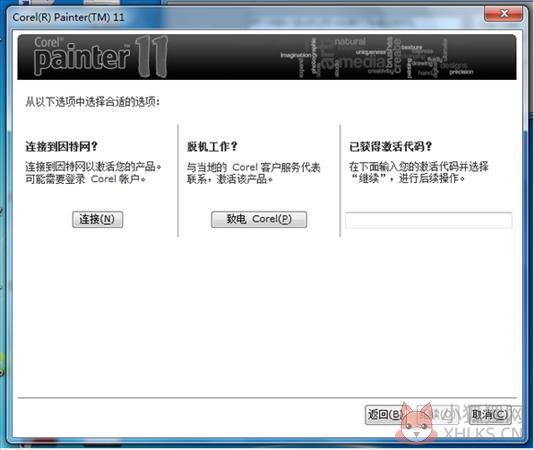
Task: Click the 返回(B) back button
Action: (385, 415)
